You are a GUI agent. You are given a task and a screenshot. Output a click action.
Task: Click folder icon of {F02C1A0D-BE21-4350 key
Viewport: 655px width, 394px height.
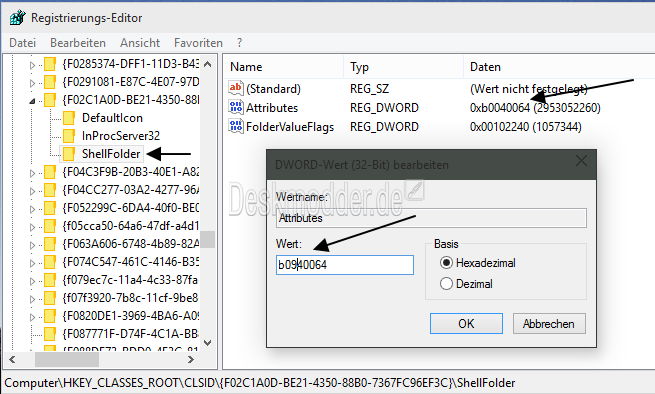50,100
